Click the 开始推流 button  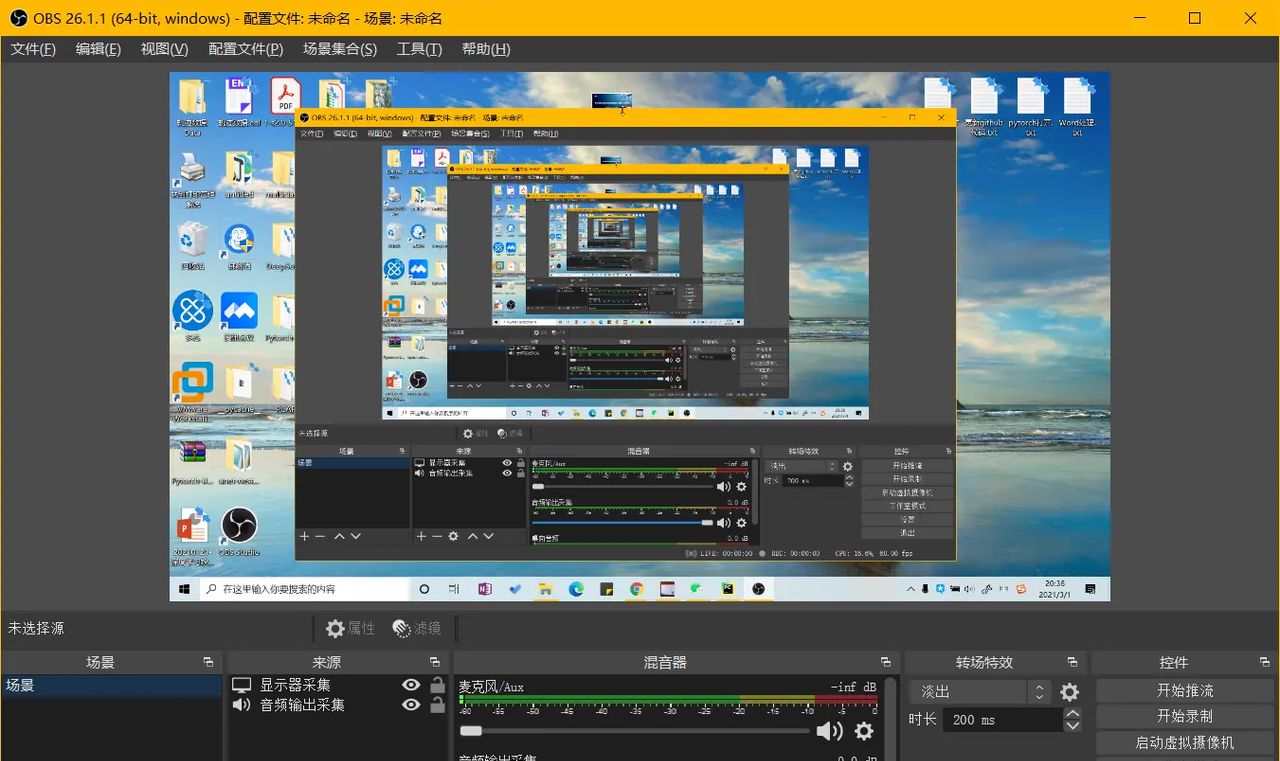(1184, 690)
